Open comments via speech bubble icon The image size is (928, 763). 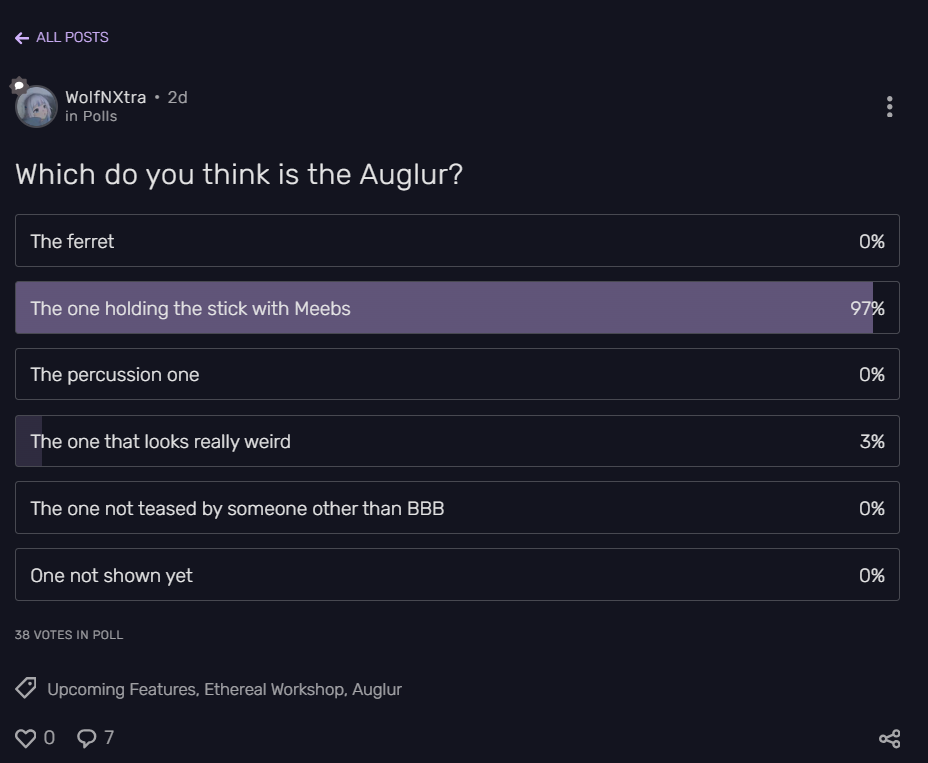click(87, 738)
